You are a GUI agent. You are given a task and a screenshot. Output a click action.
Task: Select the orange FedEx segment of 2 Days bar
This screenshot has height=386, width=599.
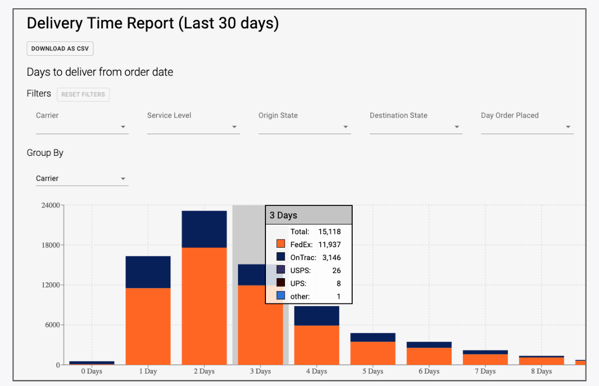204,306
